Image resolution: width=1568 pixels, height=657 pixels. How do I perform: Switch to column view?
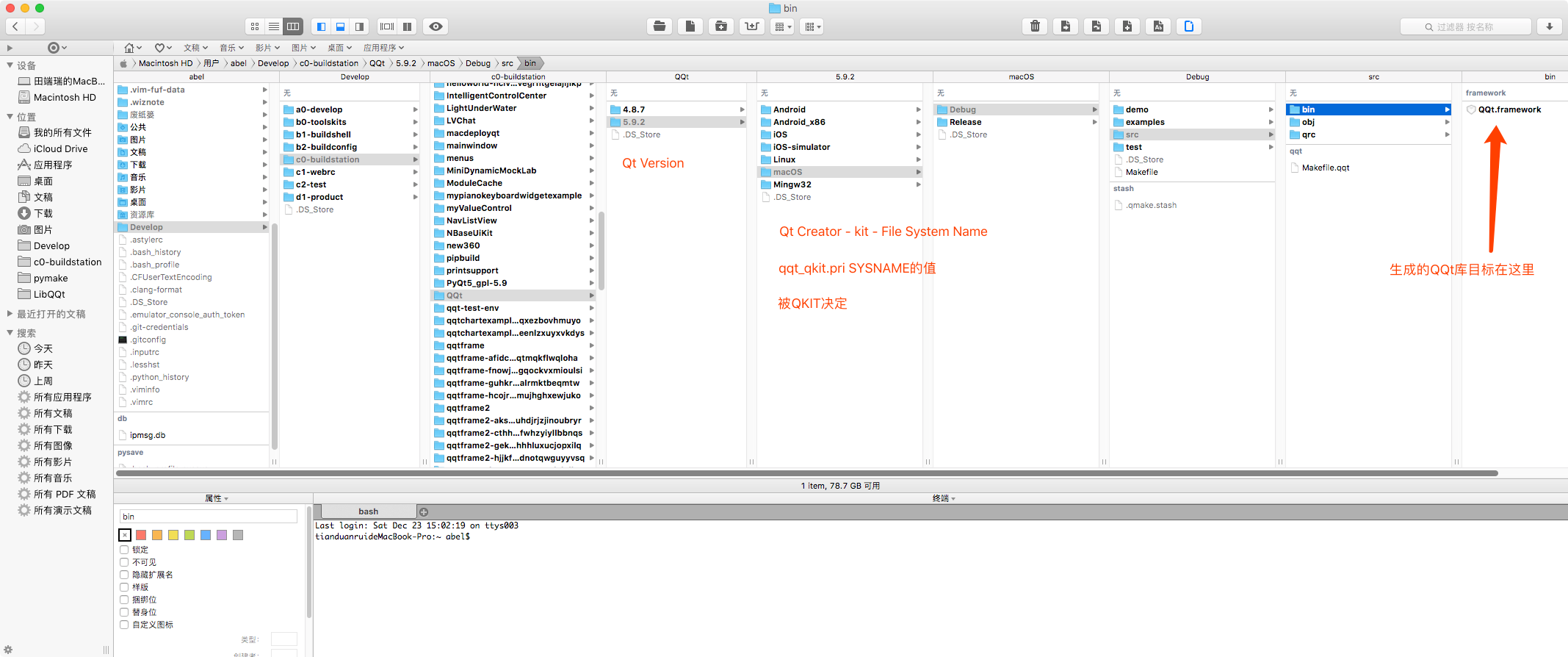click(x=293, y=26)
